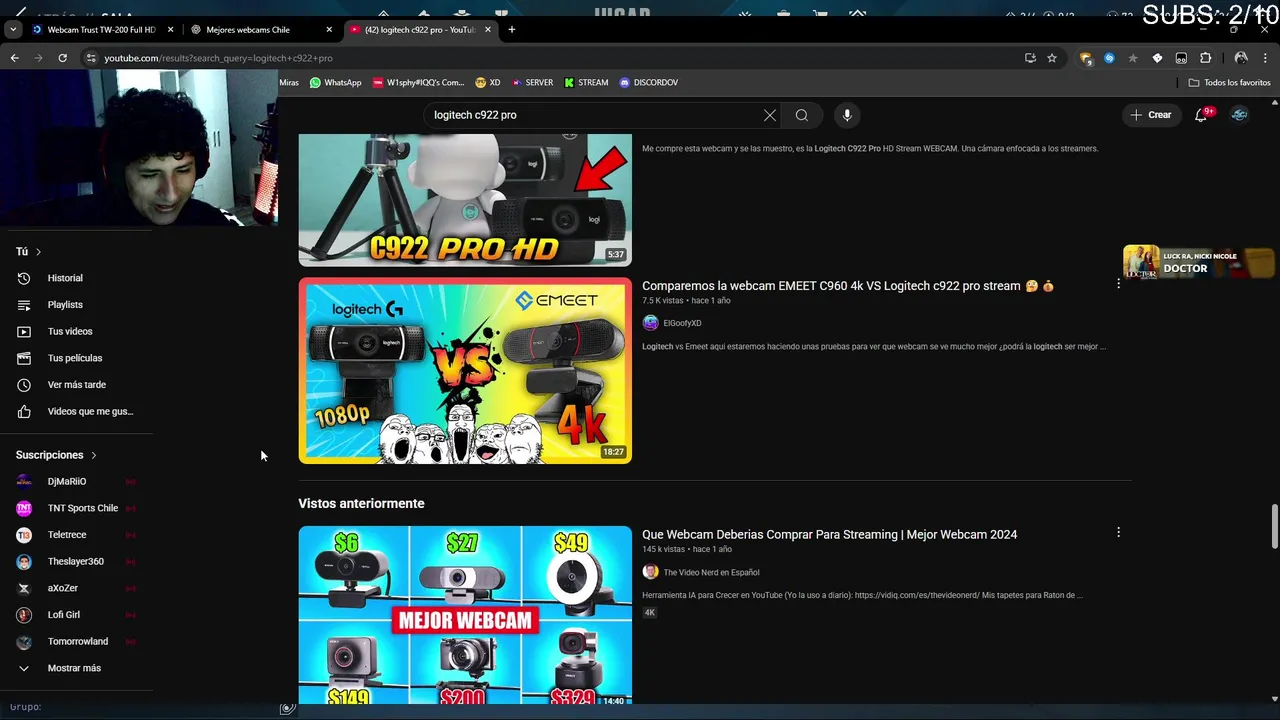Open Que Webcam Deberias Comprar video title
Viewport: 1280px width, 720px height.
coord(829,535)
